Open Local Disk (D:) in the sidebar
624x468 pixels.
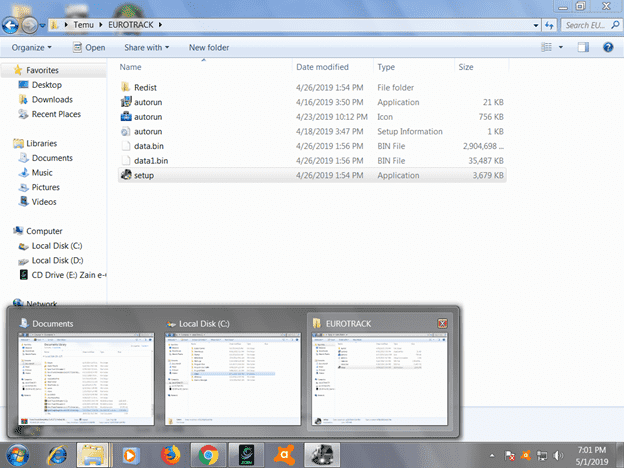(x=57, y=260)
